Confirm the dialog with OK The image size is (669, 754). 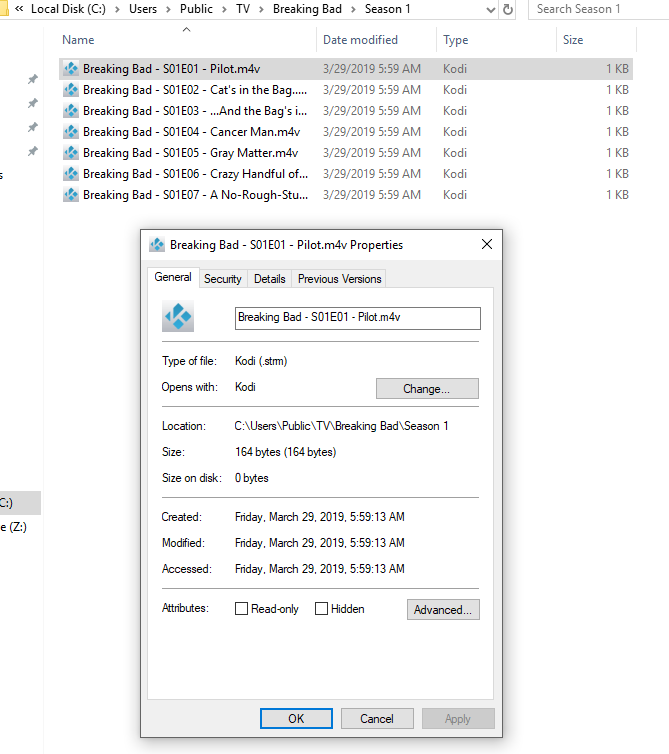pyautogui.click(x=296, y=718)
